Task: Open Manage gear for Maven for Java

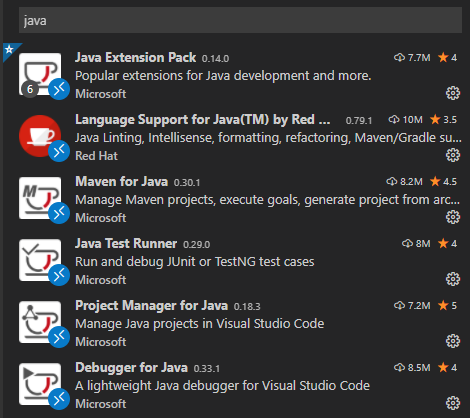Action: pos(453,217)
